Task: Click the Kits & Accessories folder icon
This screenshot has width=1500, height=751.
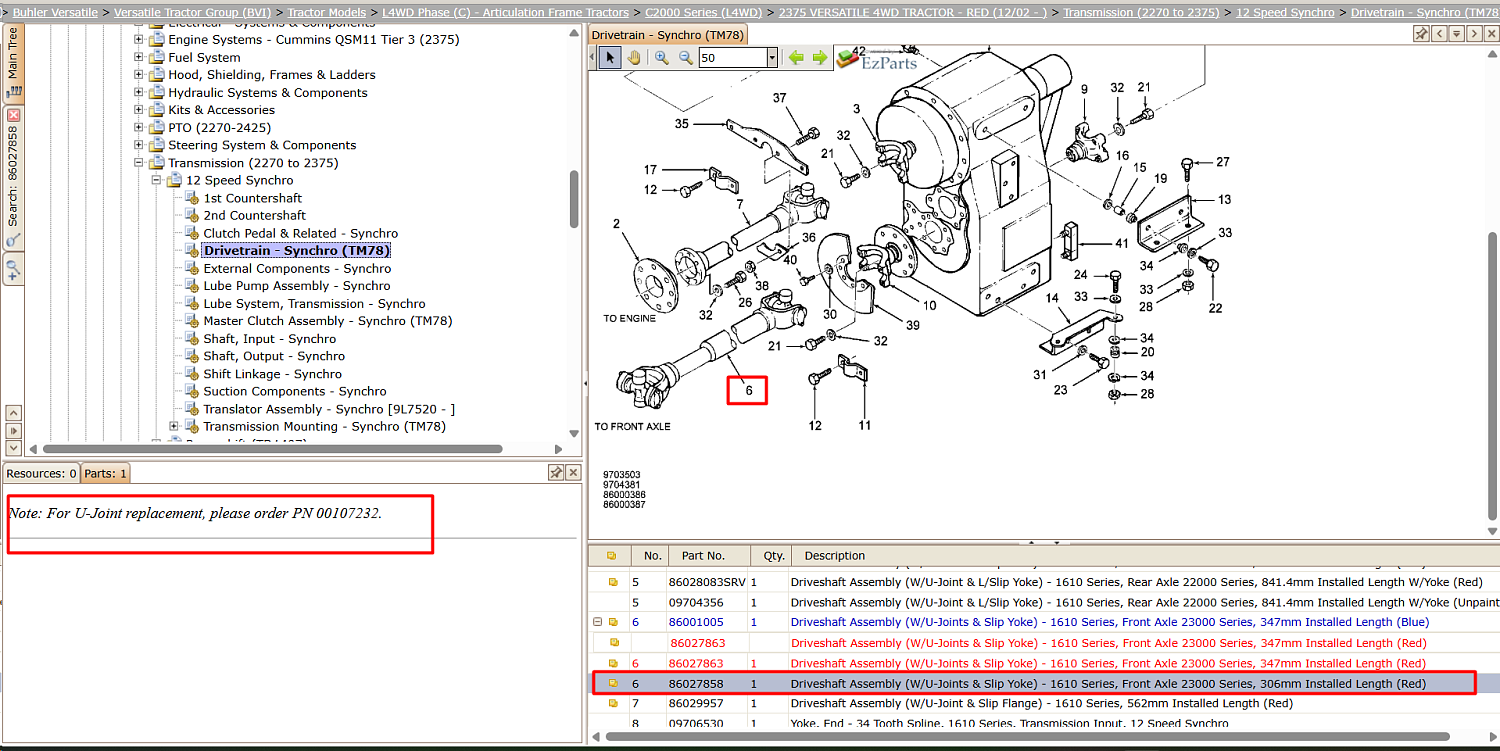Action: tap(157, 110)
